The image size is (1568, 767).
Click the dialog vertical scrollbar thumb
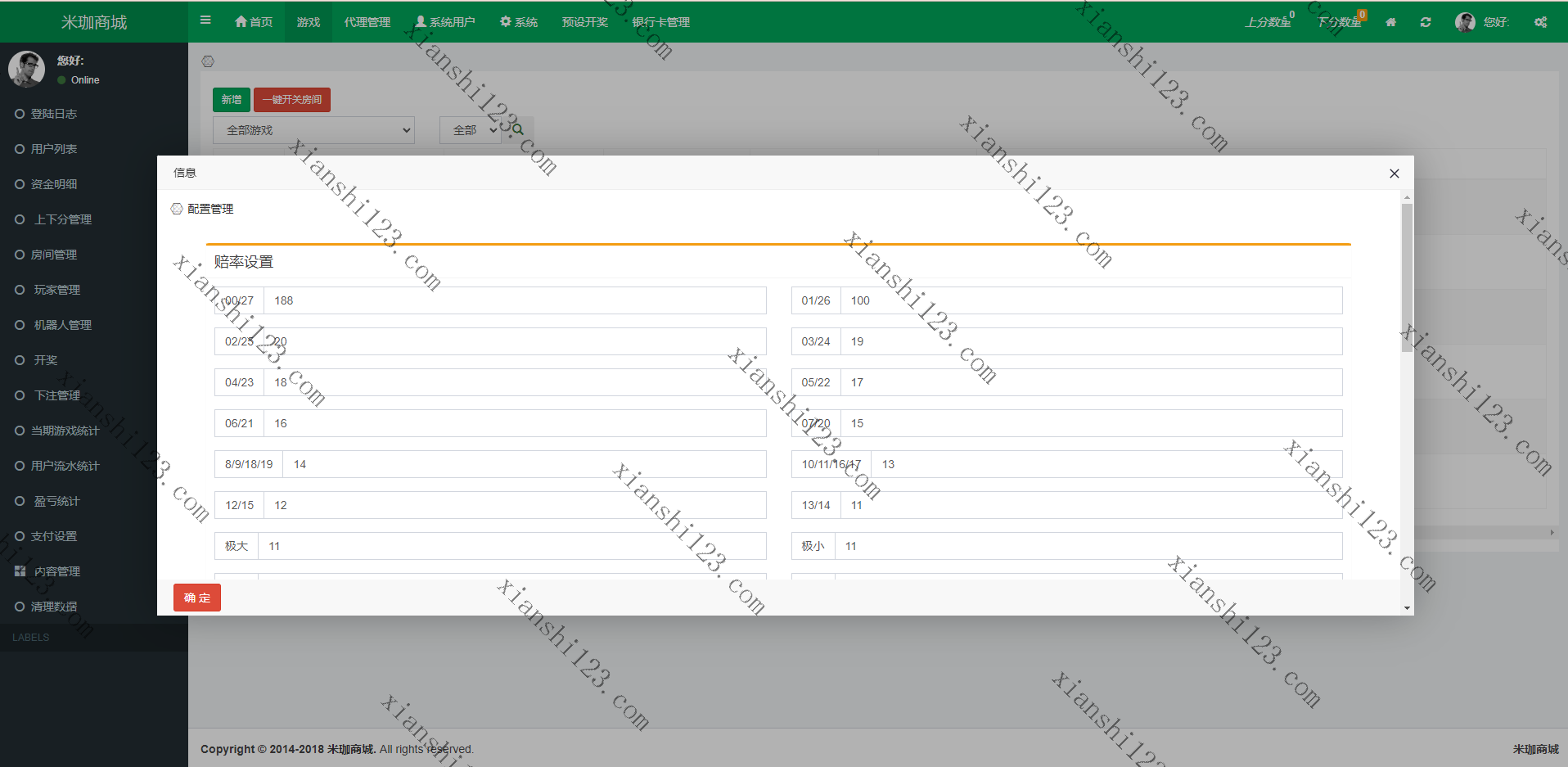pyautogui.click(x=1407, y=277)
